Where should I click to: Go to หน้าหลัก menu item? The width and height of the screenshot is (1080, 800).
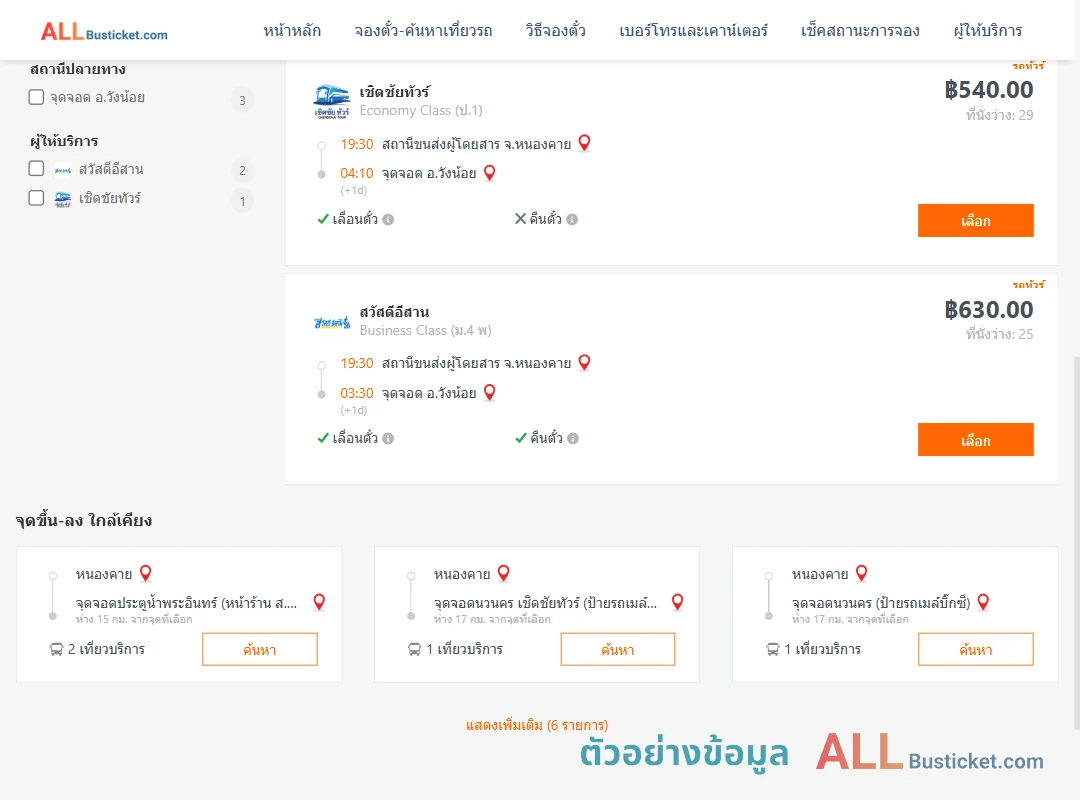292,31
